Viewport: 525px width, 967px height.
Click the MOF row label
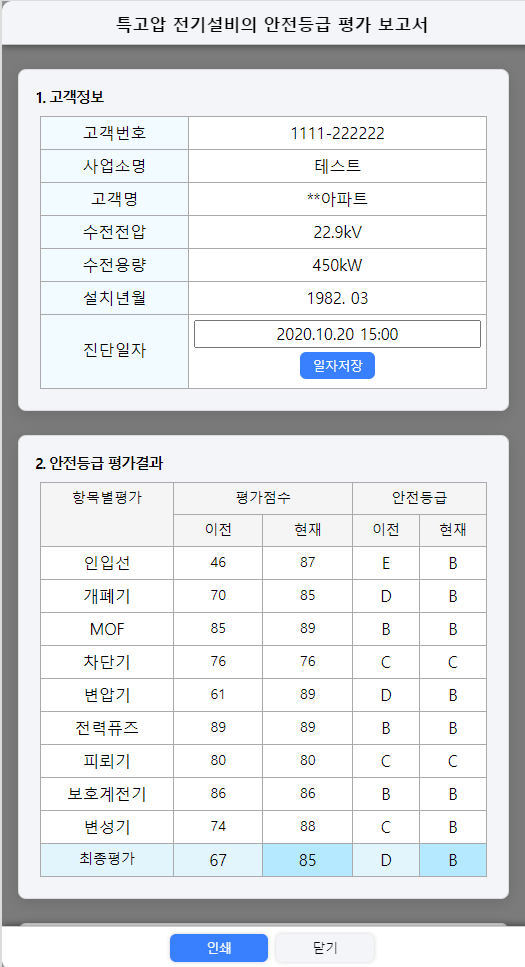(x=107, y=629)
